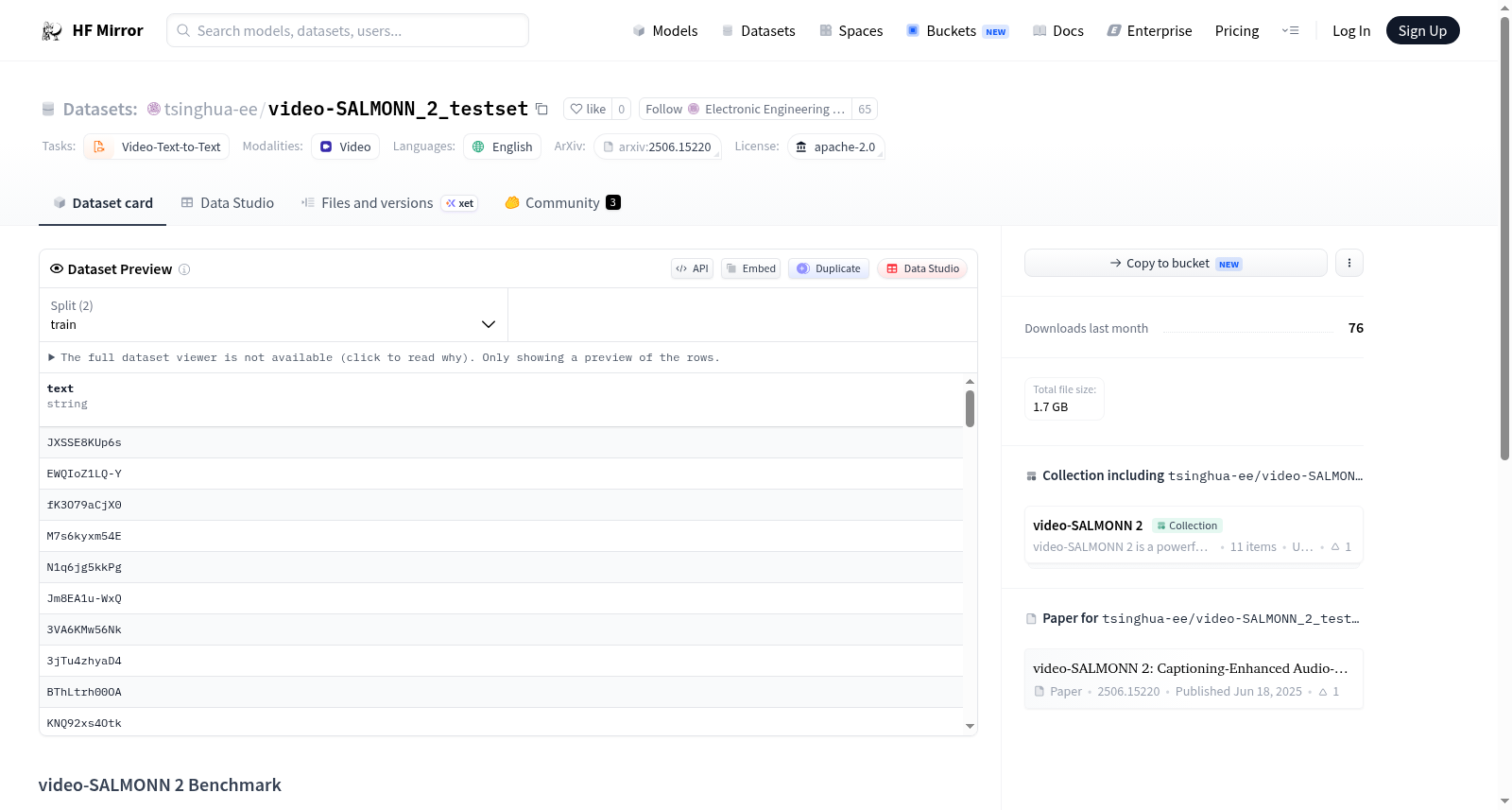Expand the navigation overflow menu icon
Screen dimensions: 1512x810
1290,31
